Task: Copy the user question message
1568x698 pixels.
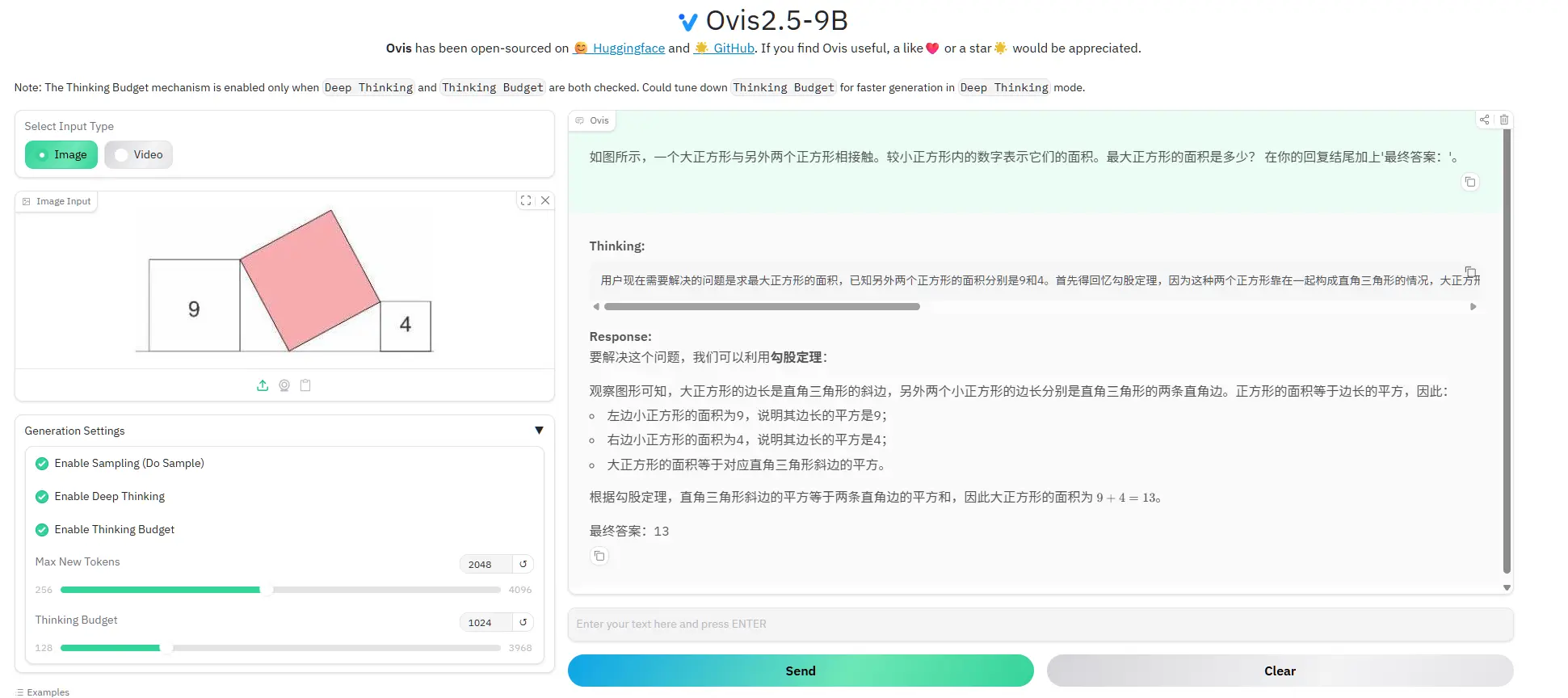Action: point(1470,182)
